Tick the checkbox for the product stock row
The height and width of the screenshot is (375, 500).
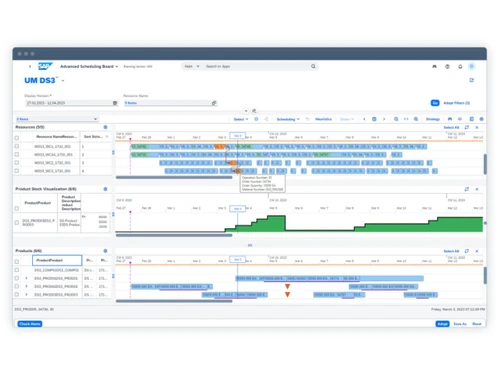17,222
